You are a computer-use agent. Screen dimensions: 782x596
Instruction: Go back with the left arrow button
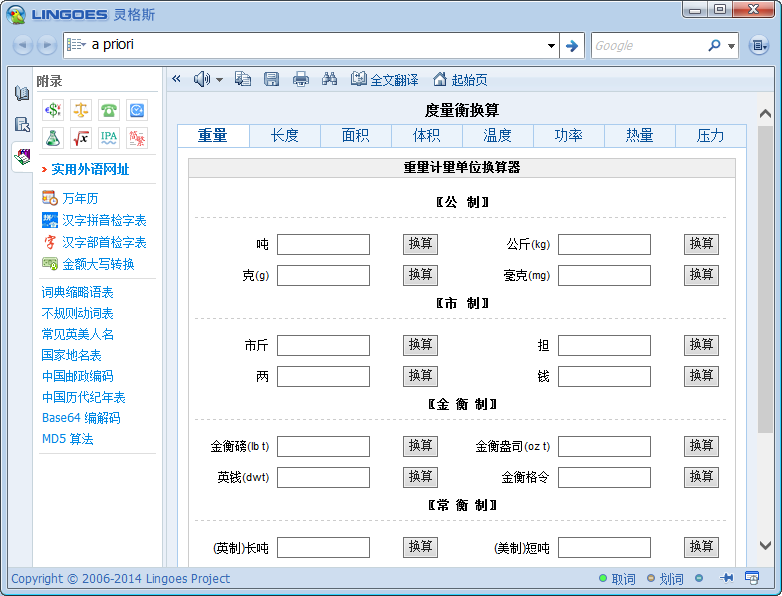pyautogui.click(x=22, y=45)
